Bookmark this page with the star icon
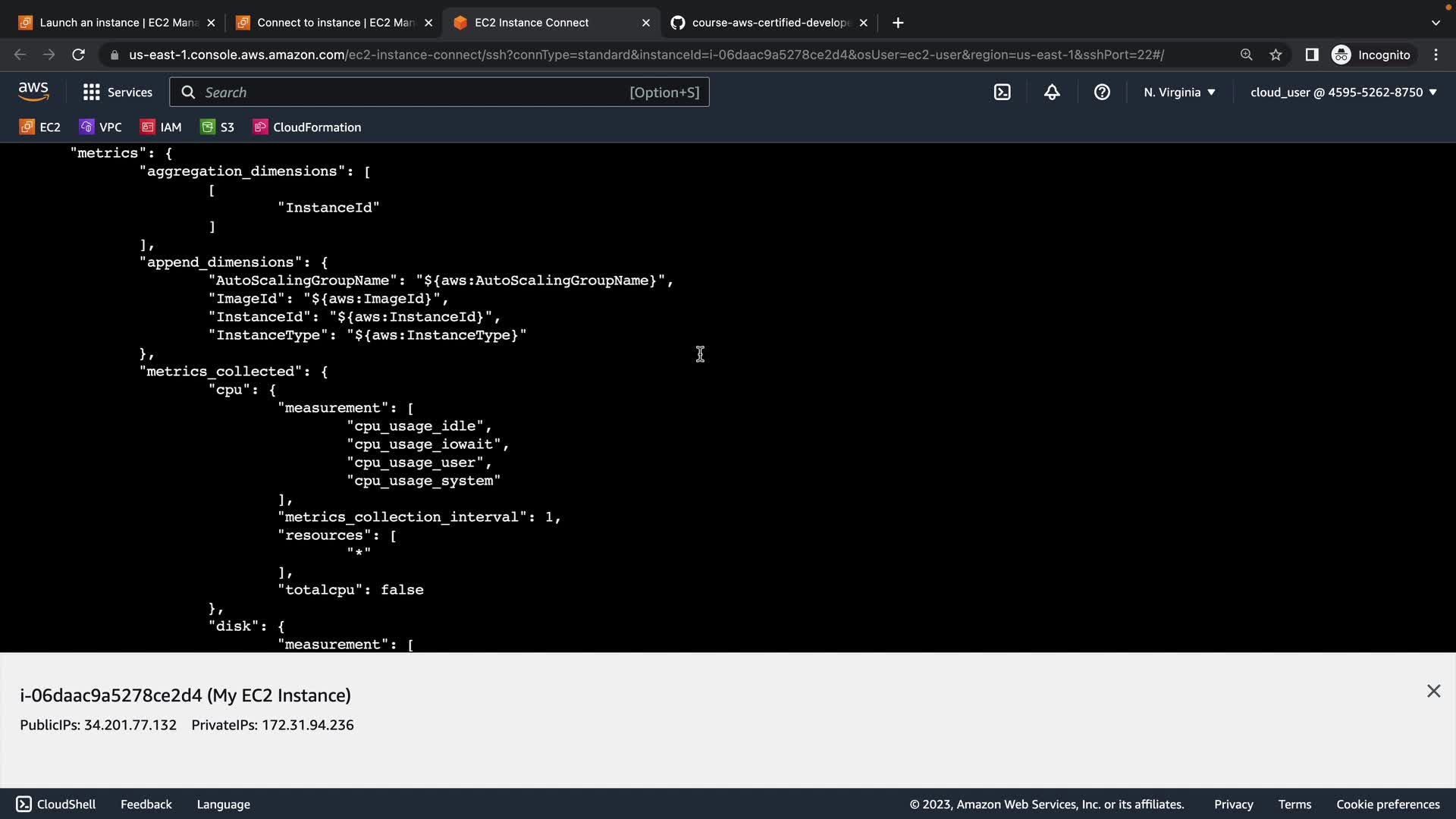The height and width of the screenshot is (819, 1456). [x=1276, y=55]
